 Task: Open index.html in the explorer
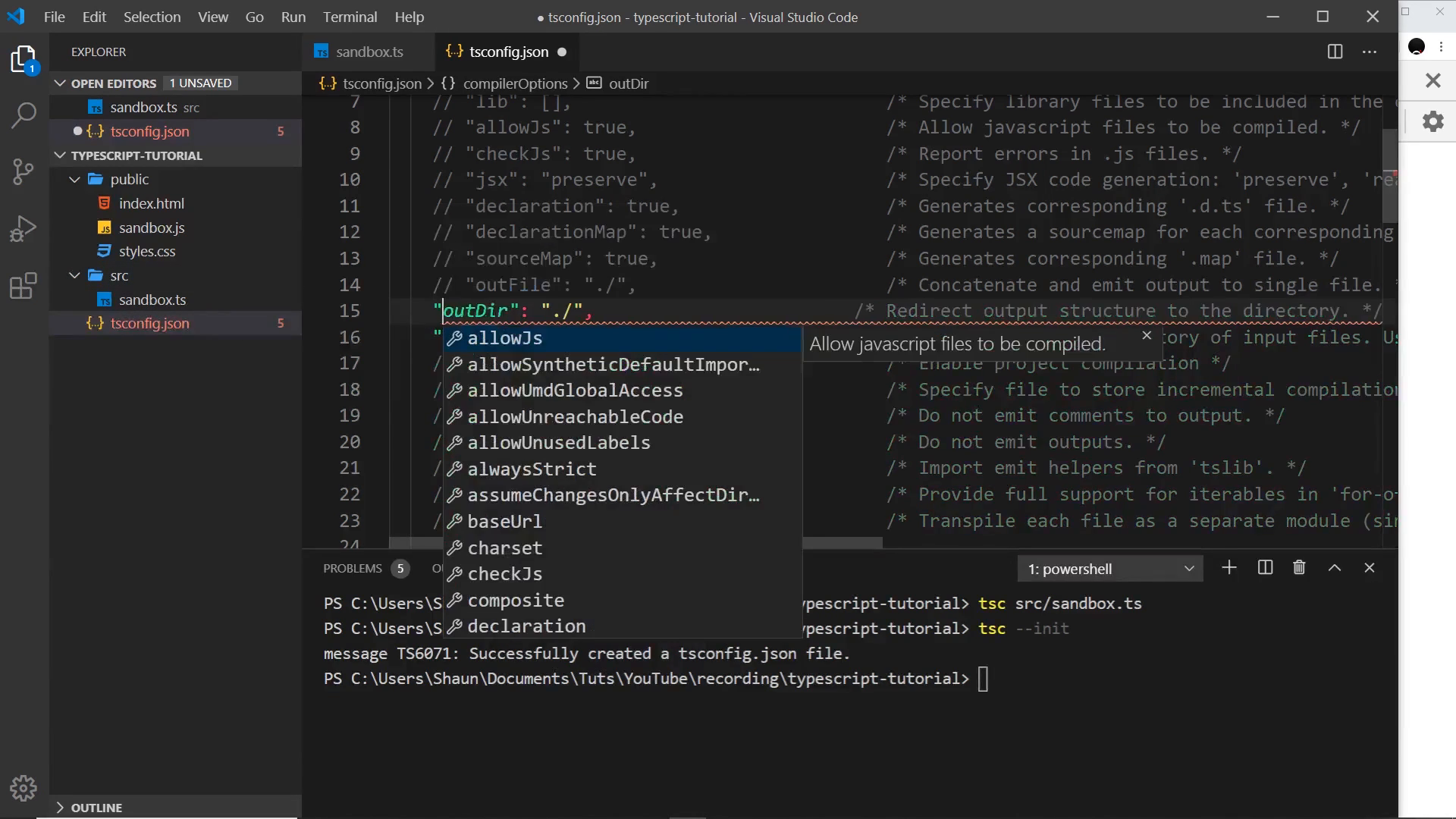tap(152, 204)
